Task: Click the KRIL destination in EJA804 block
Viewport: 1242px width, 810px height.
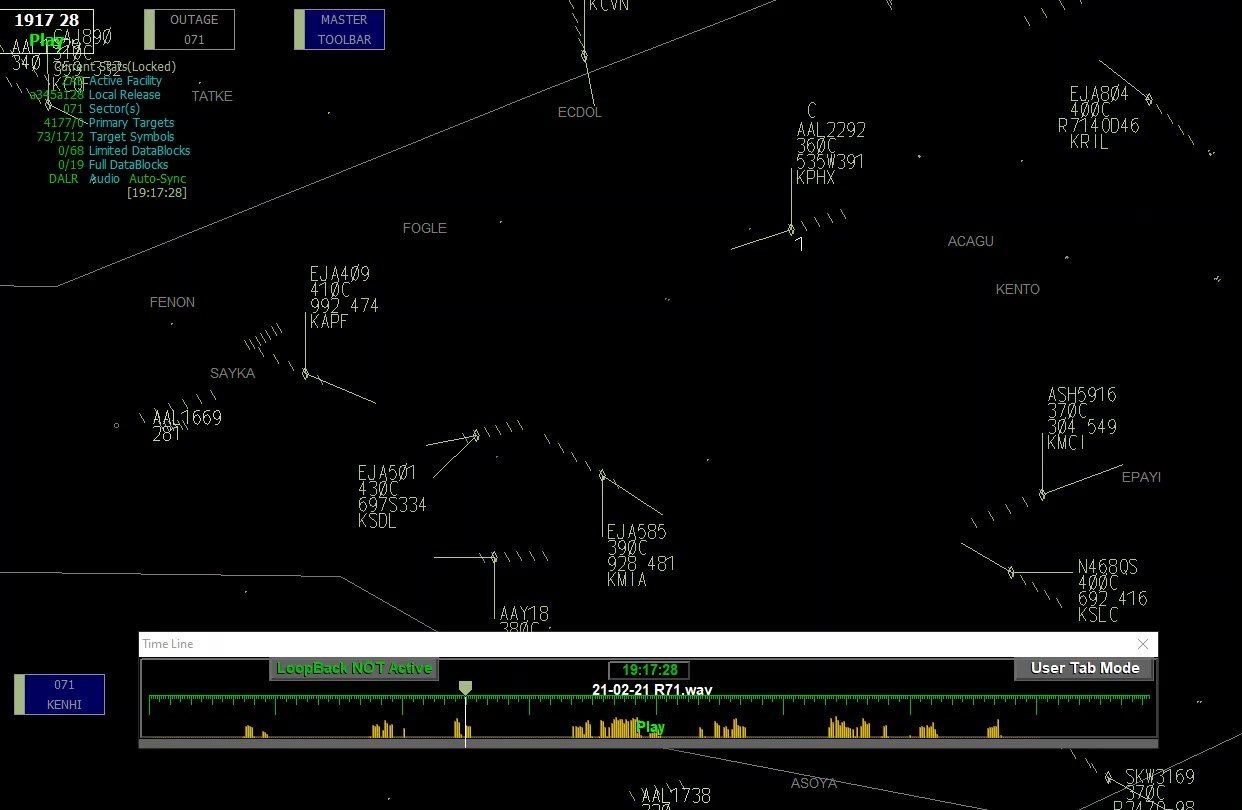Action: 1089,142
